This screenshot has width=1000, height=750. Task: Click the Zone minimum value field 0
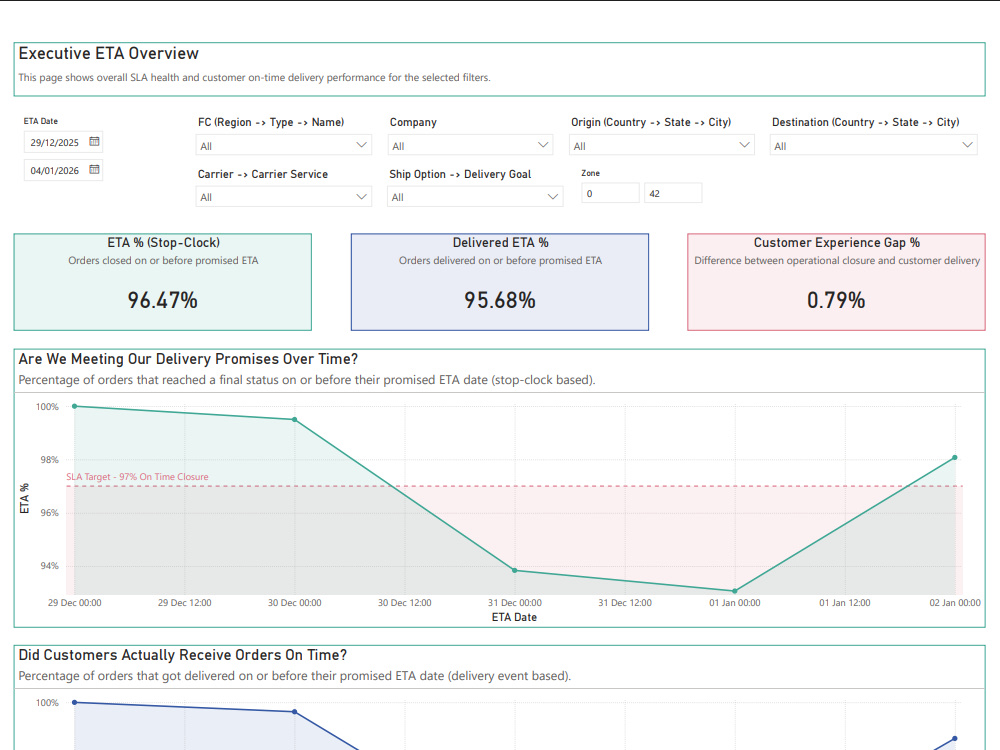point(610,193)
